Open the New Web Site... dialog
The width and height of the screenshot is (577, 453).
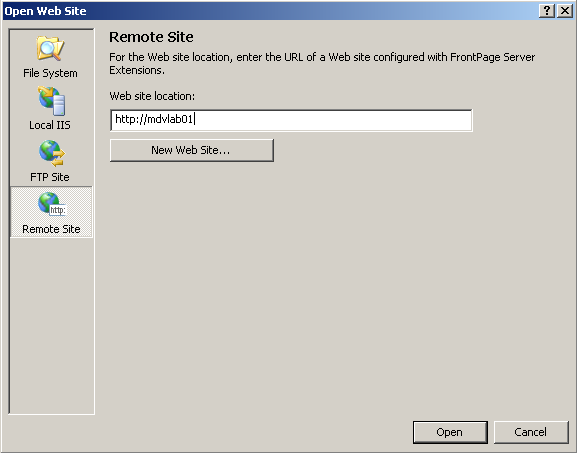point(192,150)
